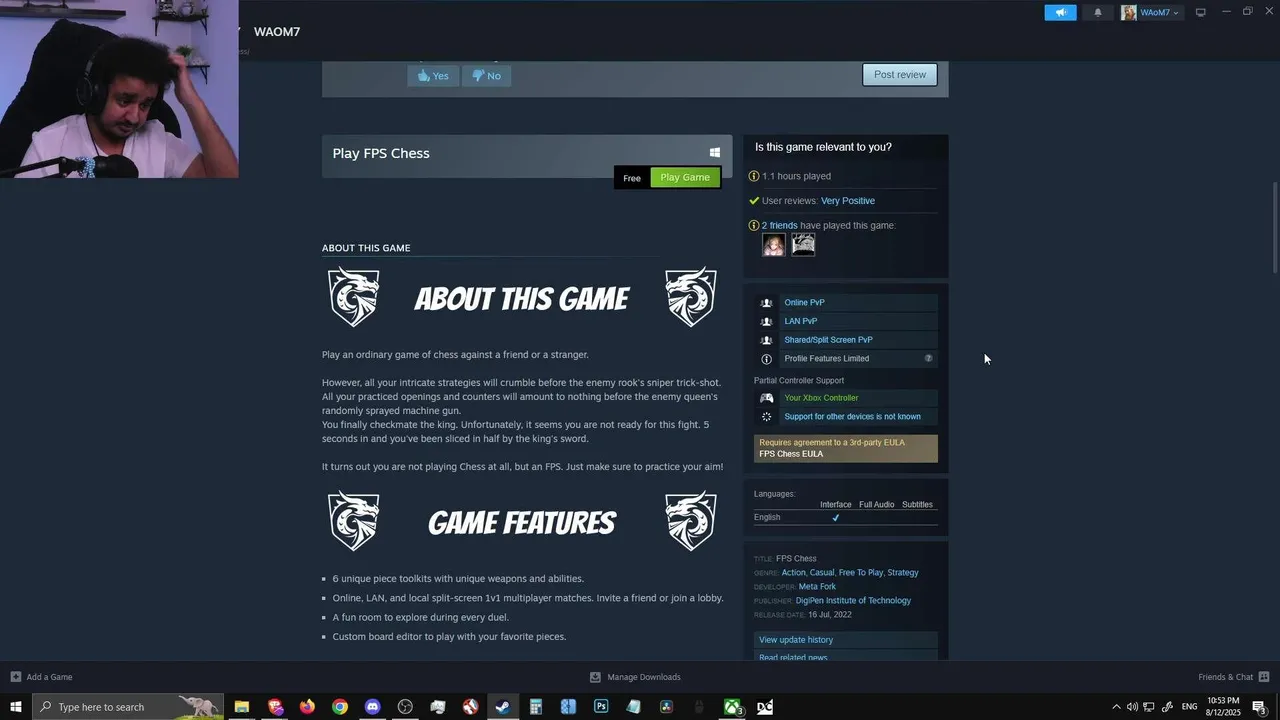Show hidden system tray icons
Viewport: 1280px width, 720px height.
click(1116, 707)
